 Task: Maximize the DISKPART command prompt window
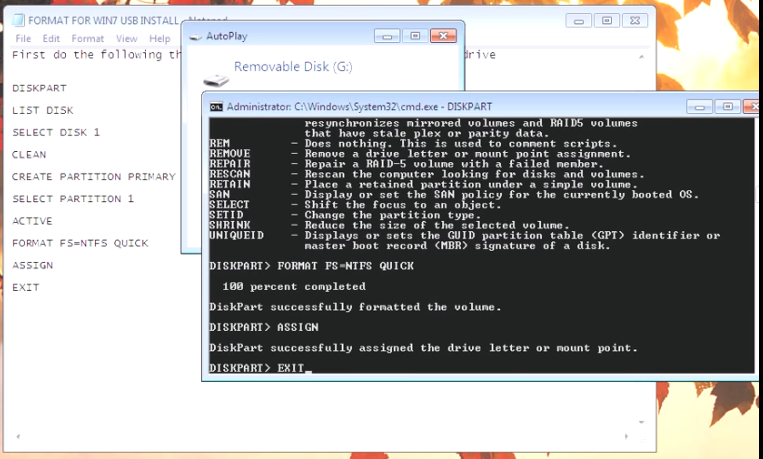click(726, 106)
